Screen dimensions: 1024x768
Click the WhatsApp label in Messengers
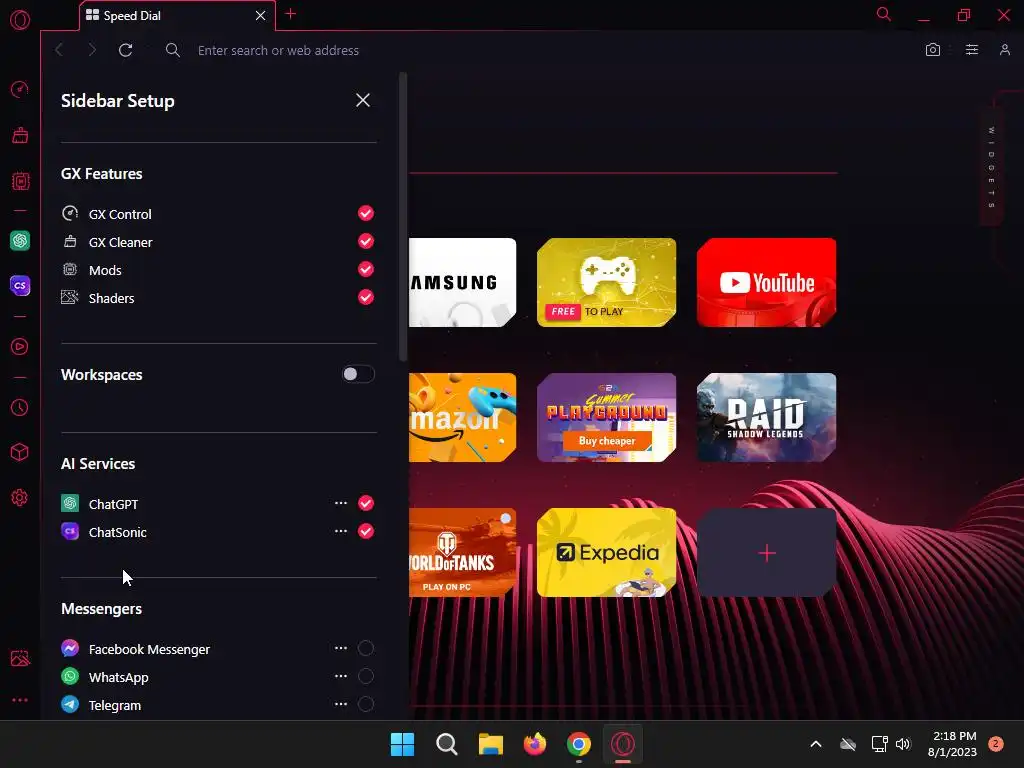click(x=119, y=677)
